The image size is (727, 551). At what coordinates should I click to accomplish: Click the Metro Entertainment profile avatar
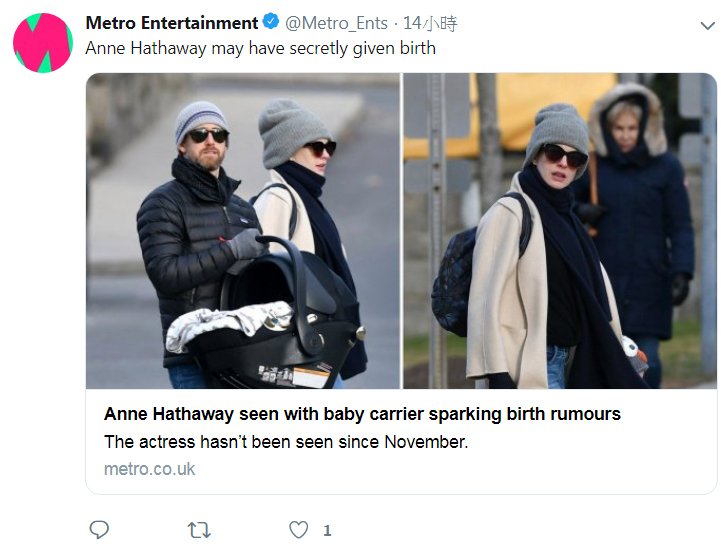pos(42,43)
